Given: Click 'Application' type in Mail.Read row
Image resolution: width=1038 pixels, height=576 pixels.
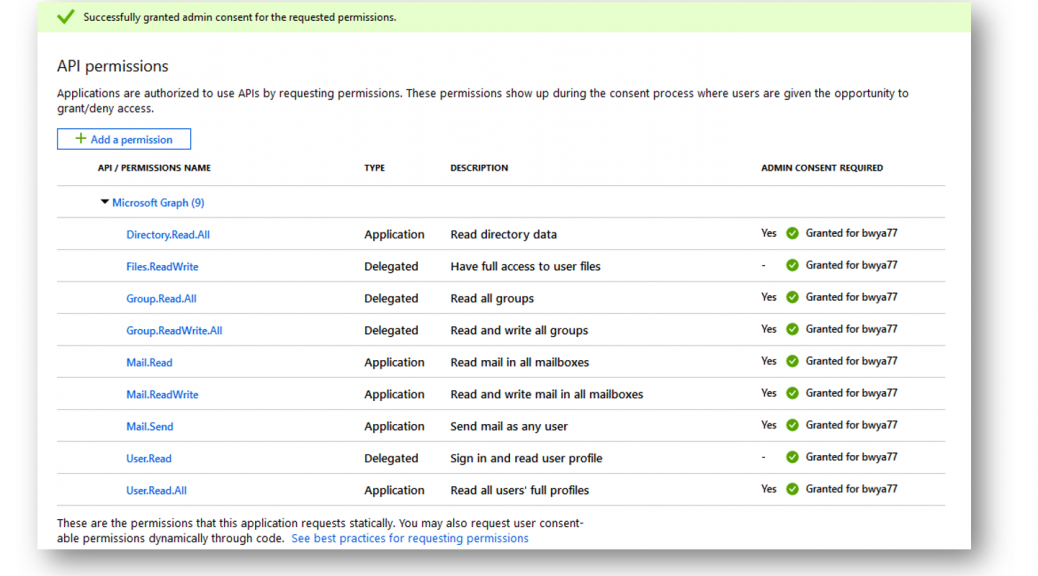Looking at the screenshot, I should pyautogui.click(x=395, y=362).
